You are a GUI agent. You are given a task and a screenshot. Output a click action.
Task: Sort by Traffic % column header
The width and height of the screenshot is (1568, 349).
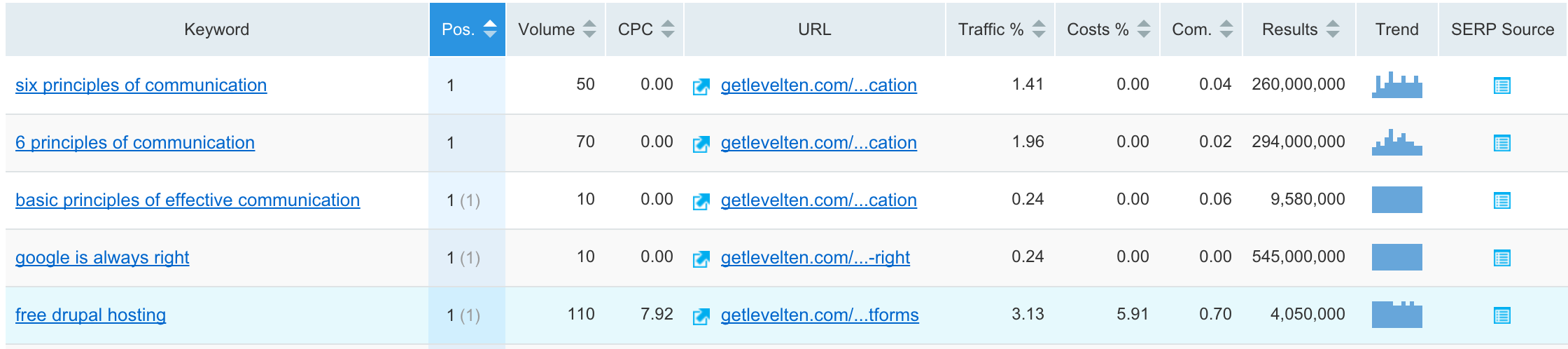1001,29
